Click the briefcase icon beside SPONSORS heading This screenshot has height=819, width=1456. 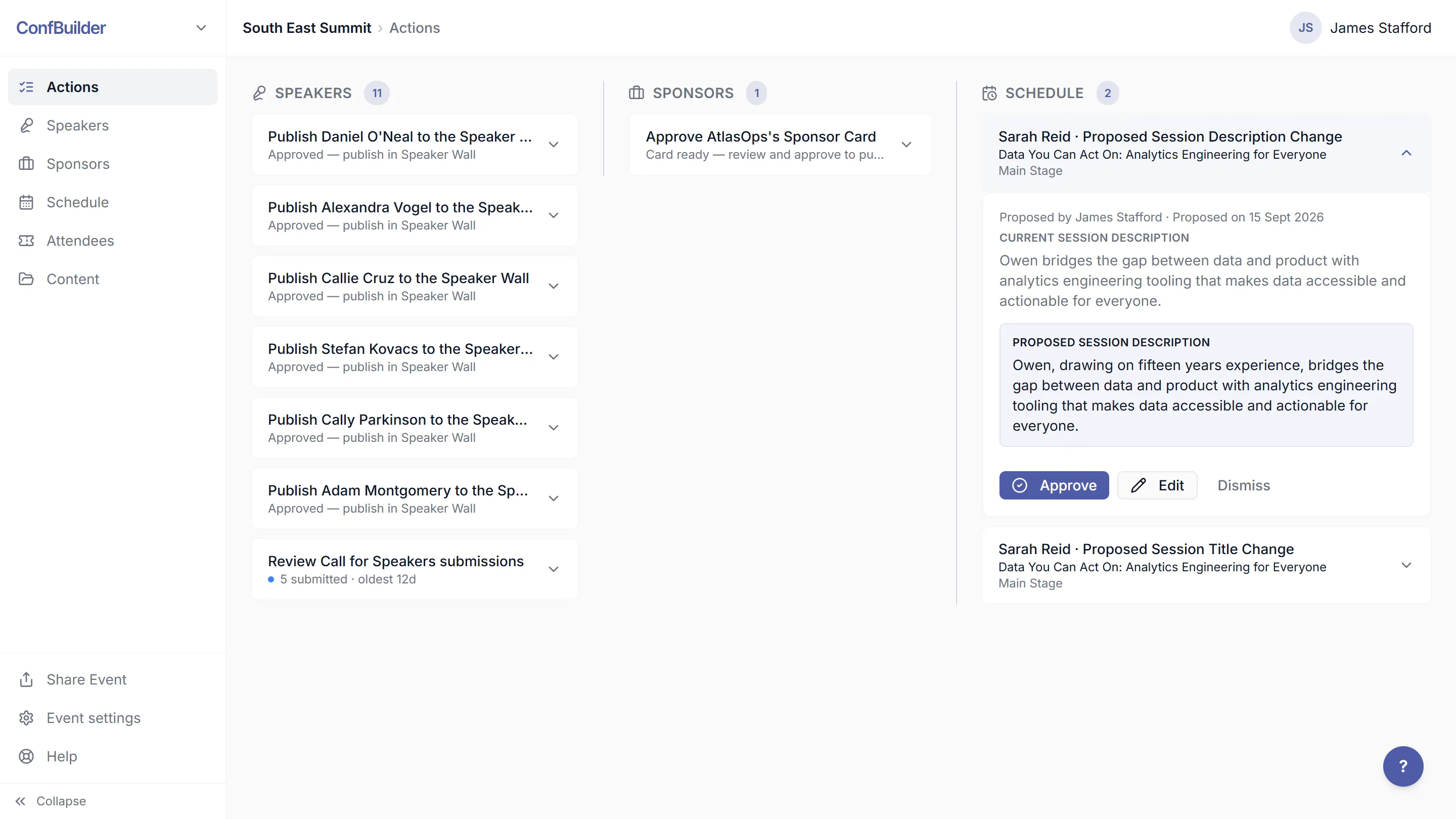(636, 93)
